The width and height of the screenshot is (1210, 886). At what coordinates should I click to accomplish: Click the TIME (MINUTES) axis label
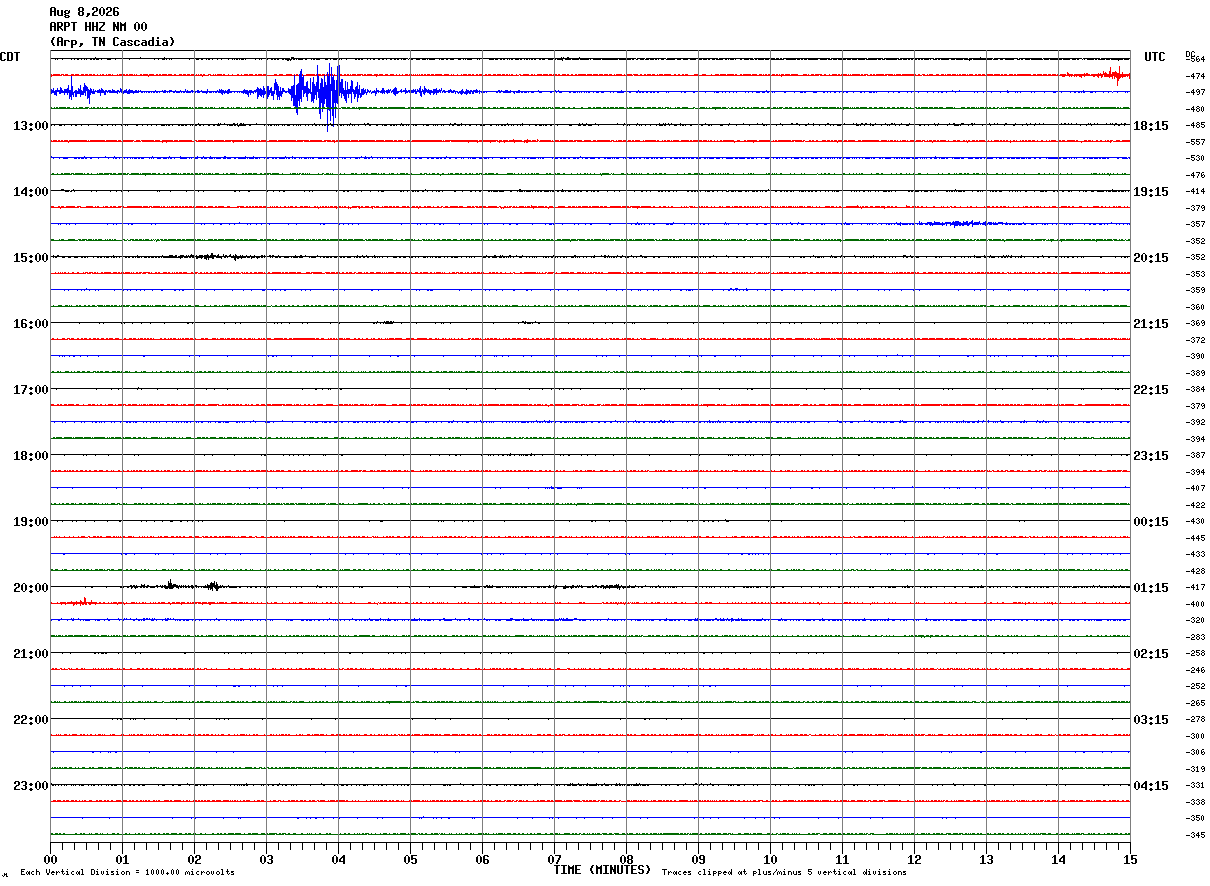602,870
